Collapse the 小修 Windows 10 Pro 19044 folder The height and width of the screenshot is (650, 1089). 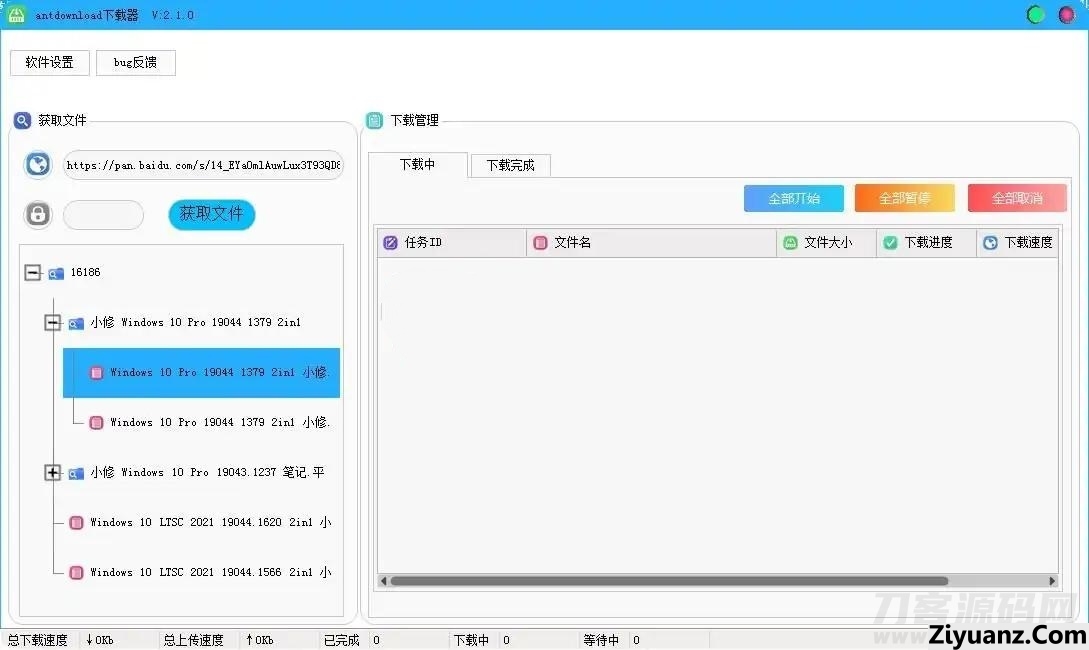[x=53, y=322]
